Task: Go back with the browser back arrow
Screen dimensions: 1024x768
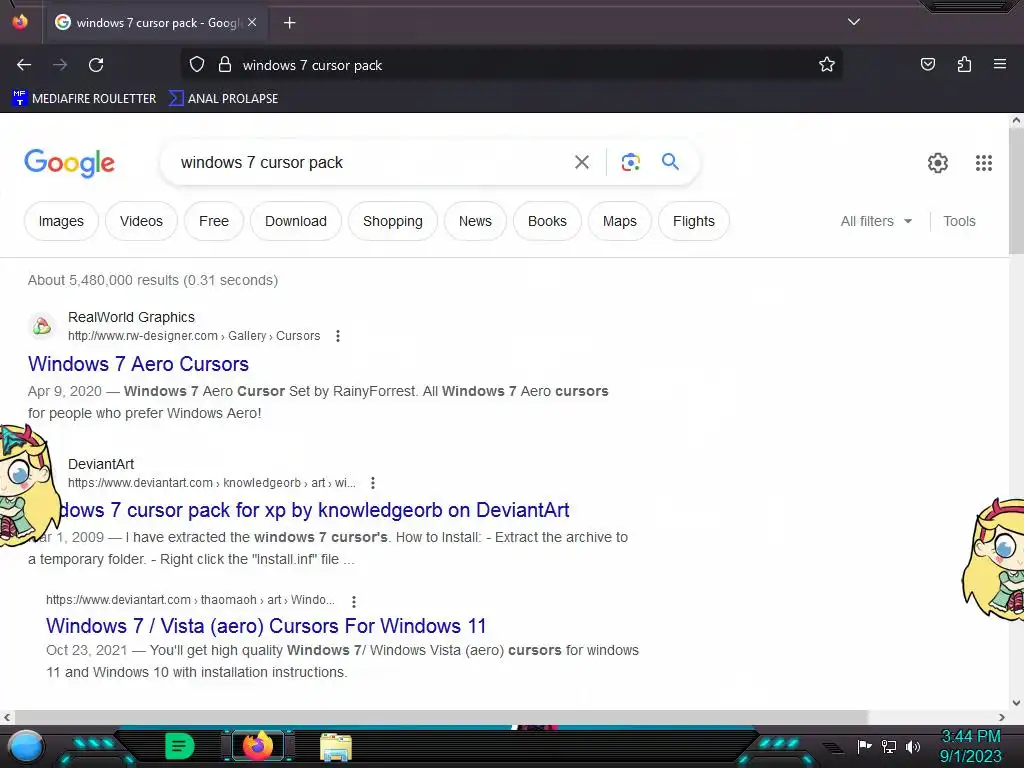Action: click(x=24, y=65)
